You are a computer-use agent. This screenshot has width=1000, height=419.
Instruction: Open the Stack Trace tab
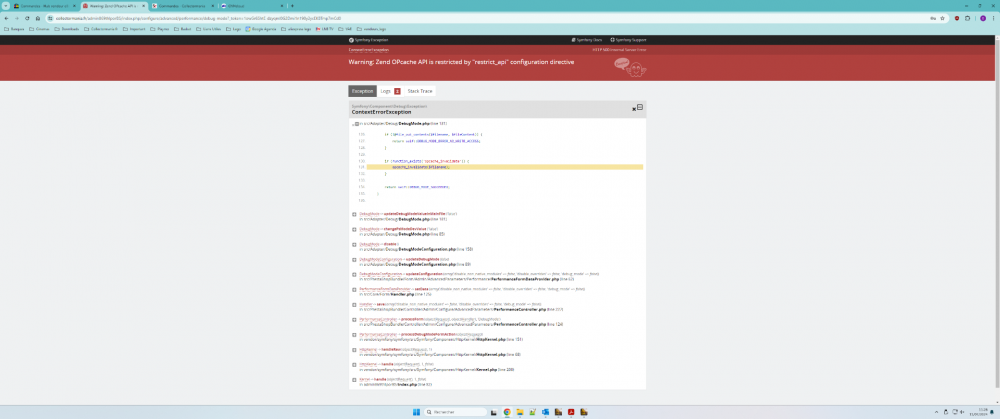pos(420,91)
